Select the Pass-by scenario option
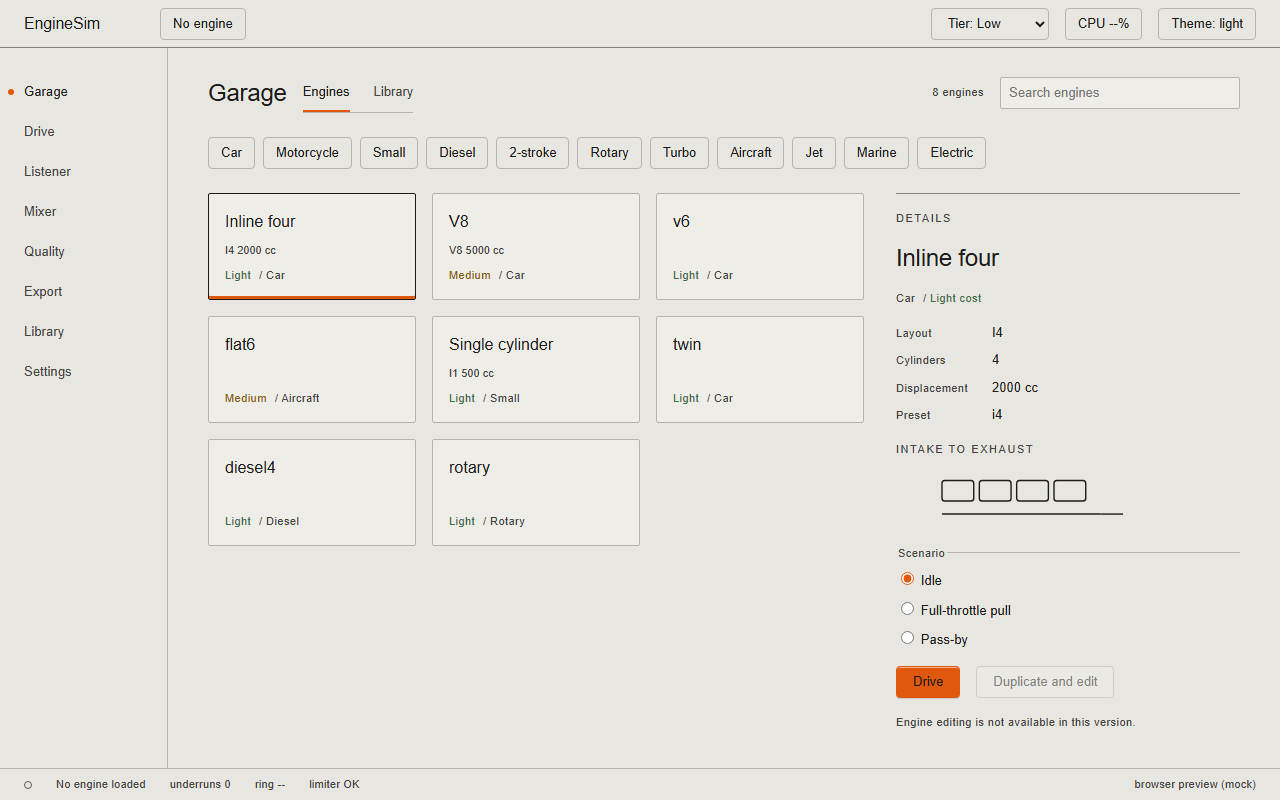 908,638
